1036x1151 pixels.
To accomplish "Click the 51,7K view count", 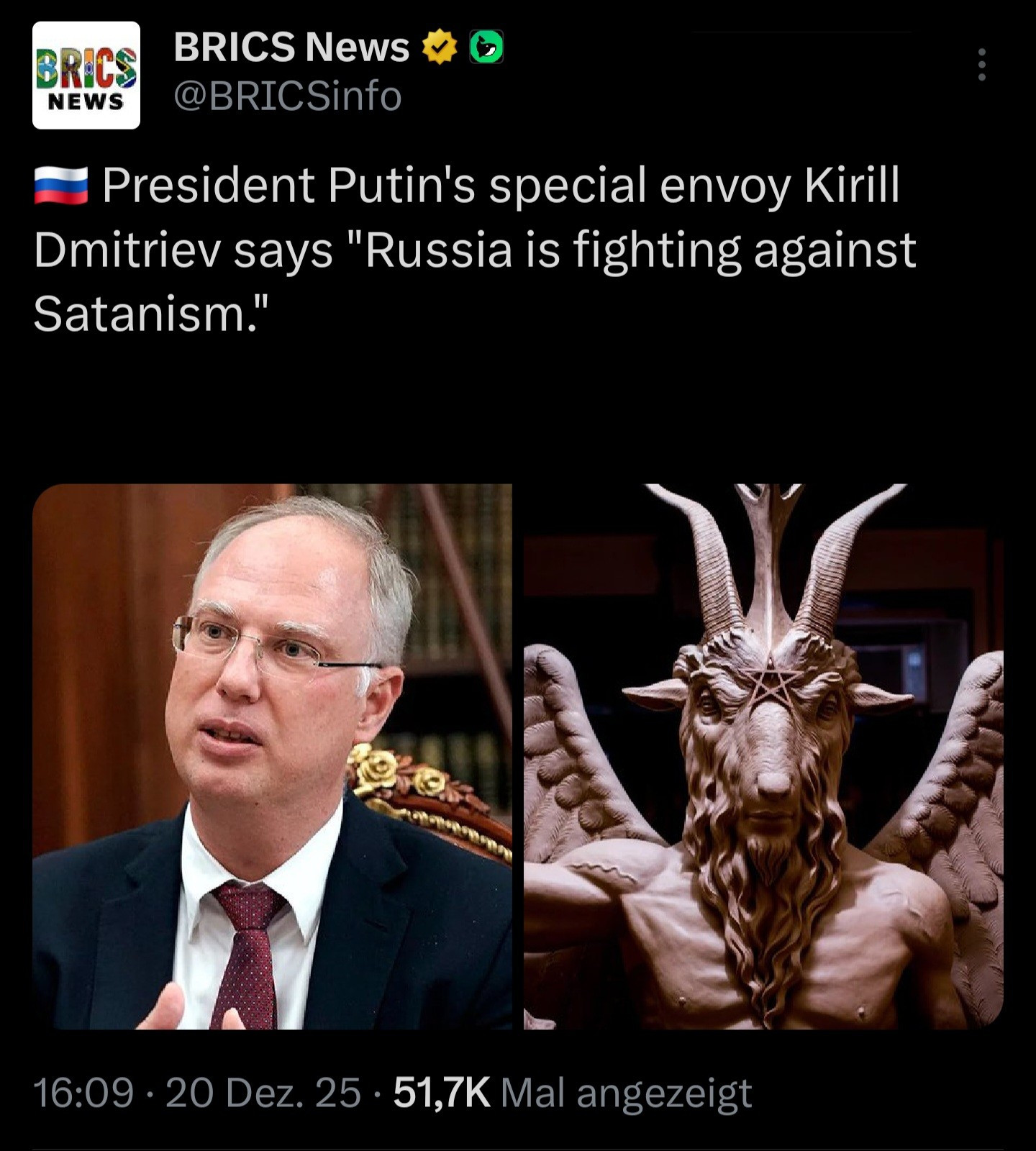I will (x=442, y=1093).
